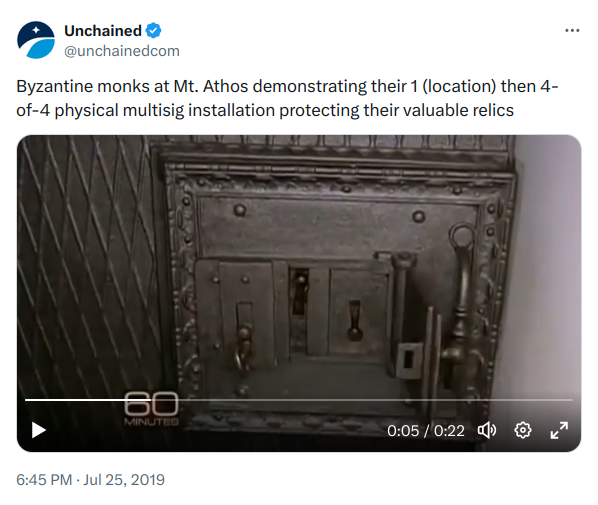Seek along the video progress bar
This screenshot has height=505, width=598.
(x=299, y=400)
